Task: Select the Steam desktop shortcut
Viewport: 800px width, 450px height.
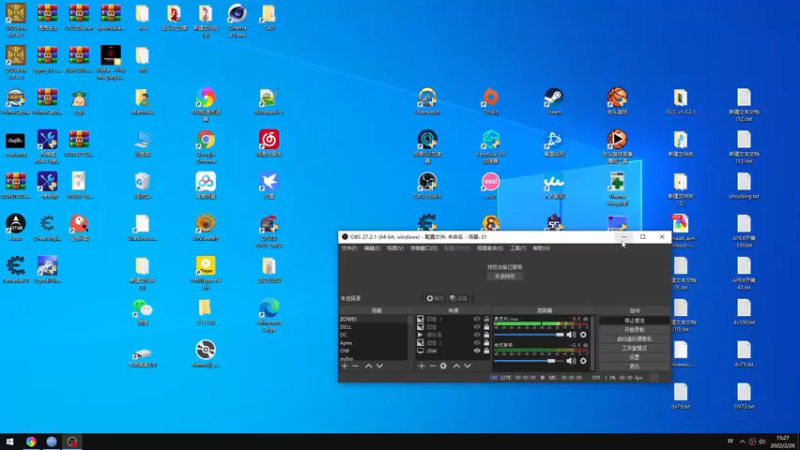Action: point(554,102)
